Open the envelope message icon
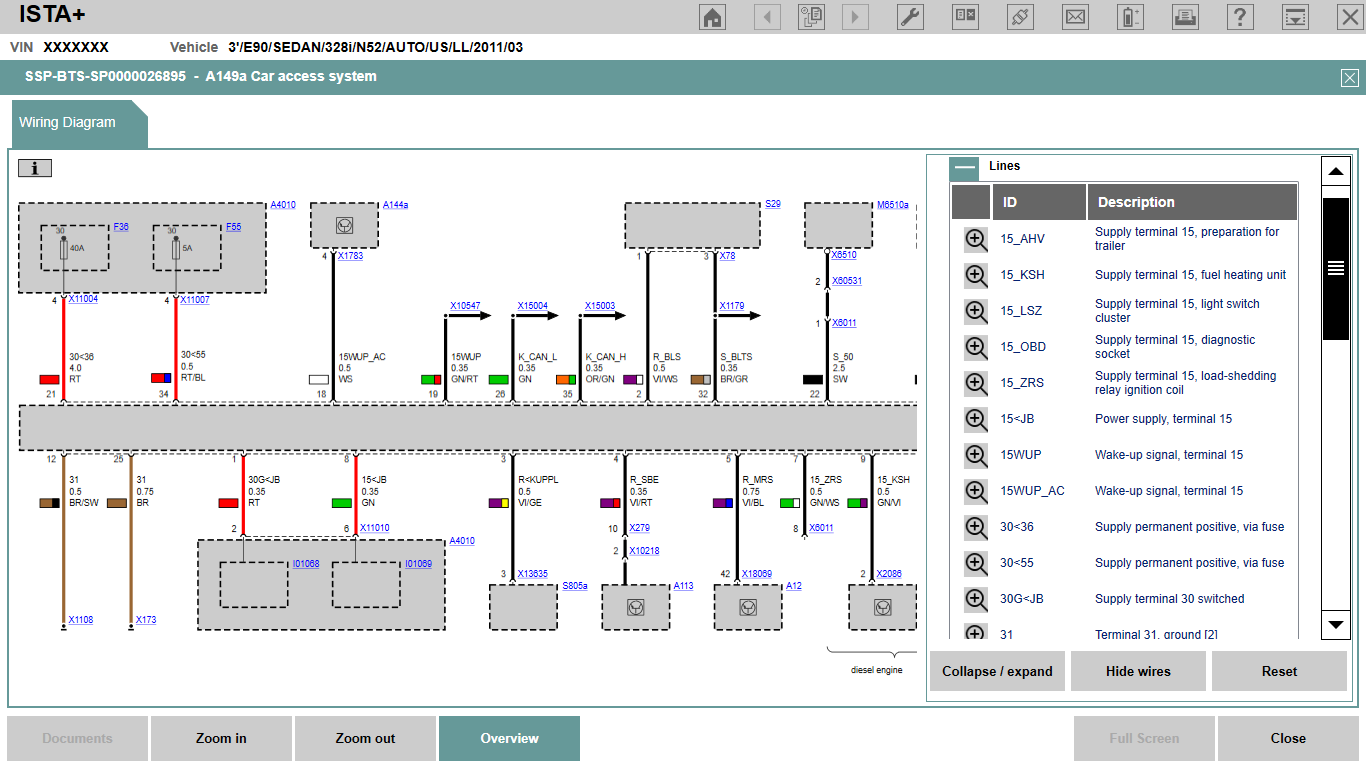1366x768 pixels. pyautogui.click(x=1075, y=17)
